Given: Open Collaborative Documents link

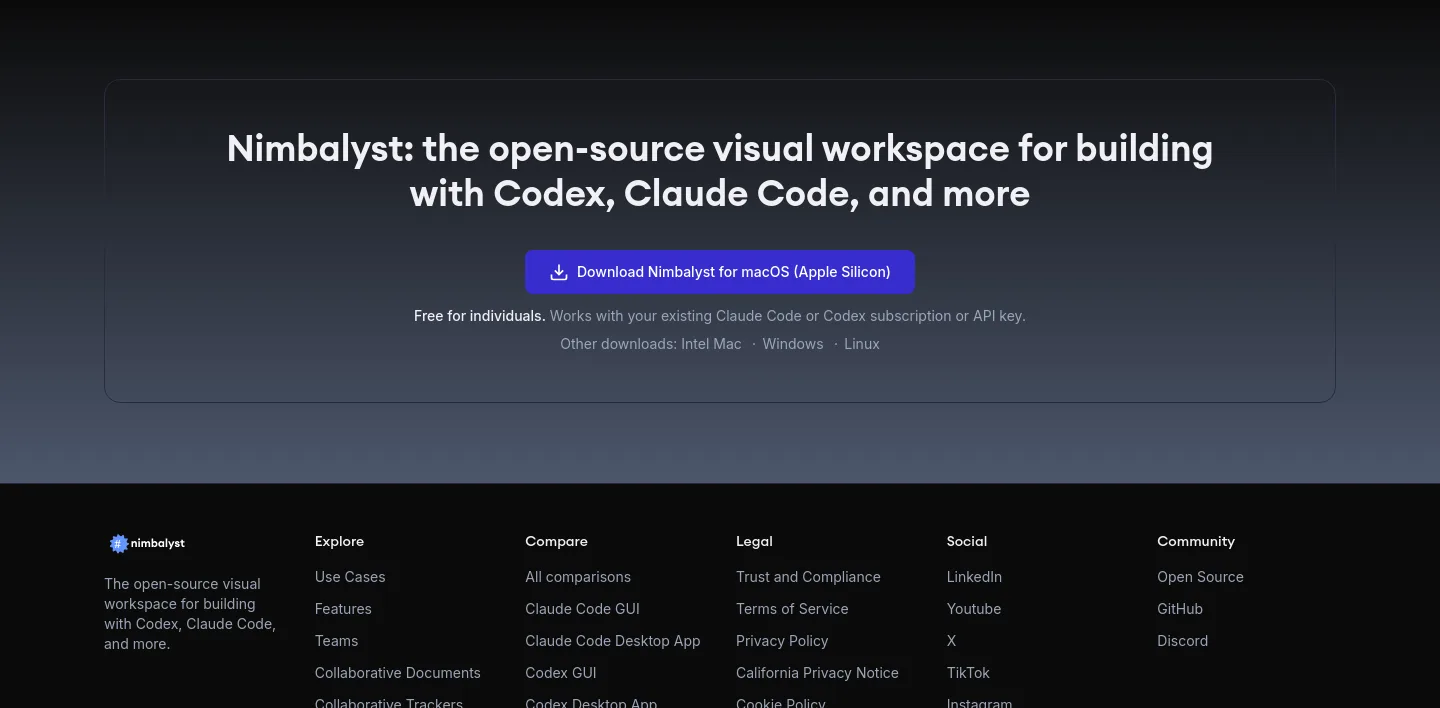Looking at the screenshot, I should pos(398,673).
